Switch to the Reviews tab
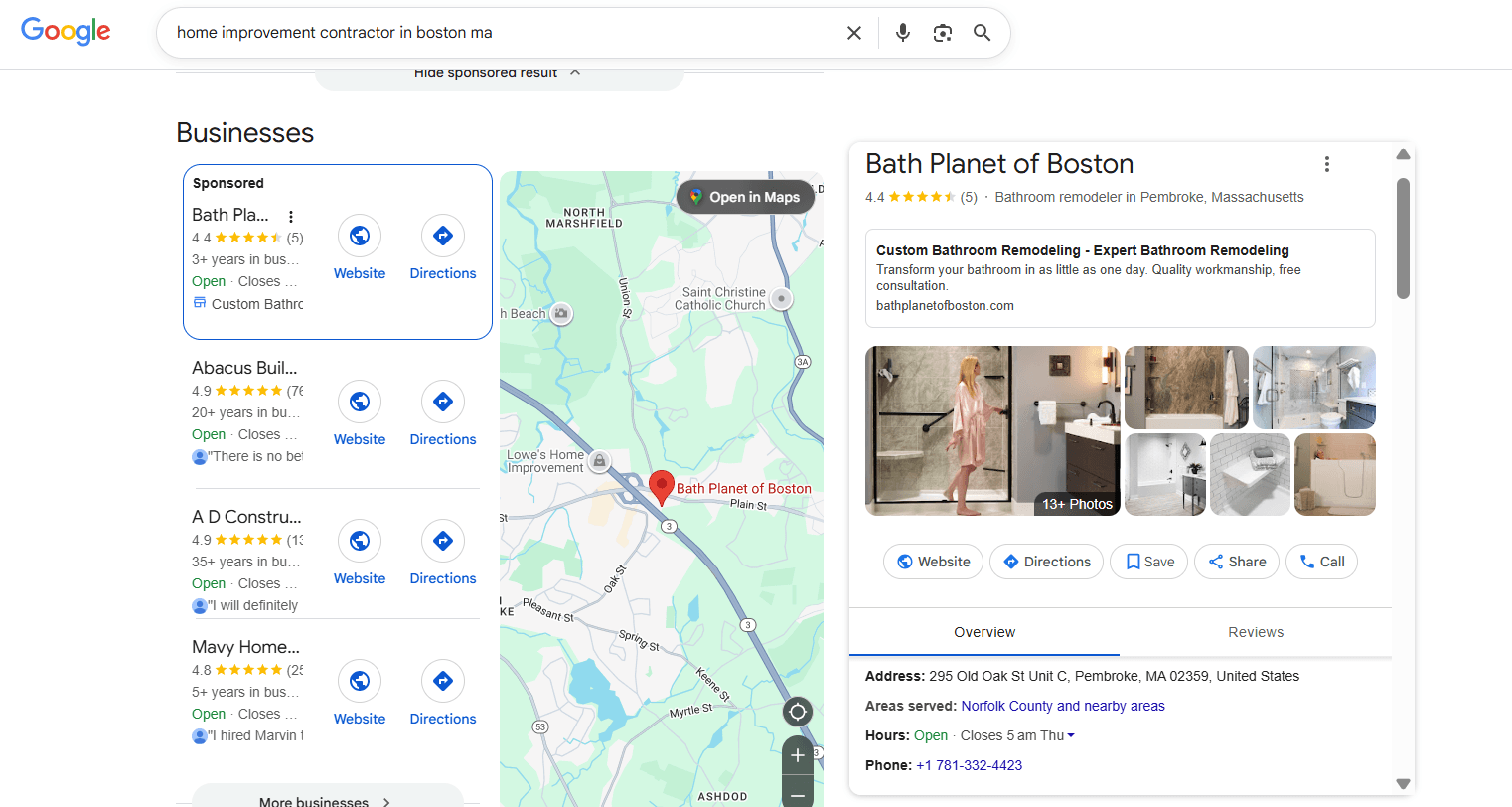Viewport: 1512px width, 807px height. pyautogui.click(x=1256, y=632)
